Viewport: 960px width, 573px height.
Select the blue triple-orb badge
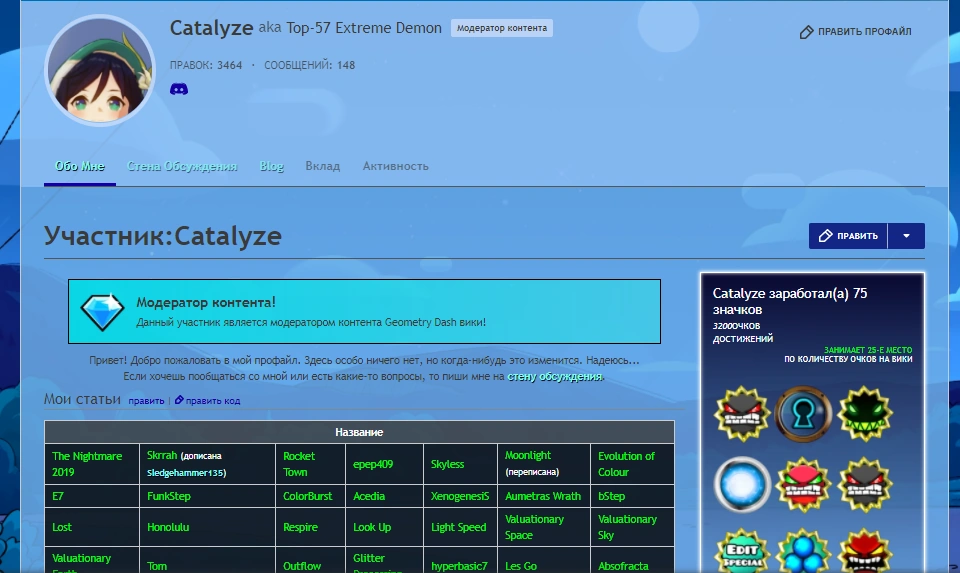coord(803,551)
